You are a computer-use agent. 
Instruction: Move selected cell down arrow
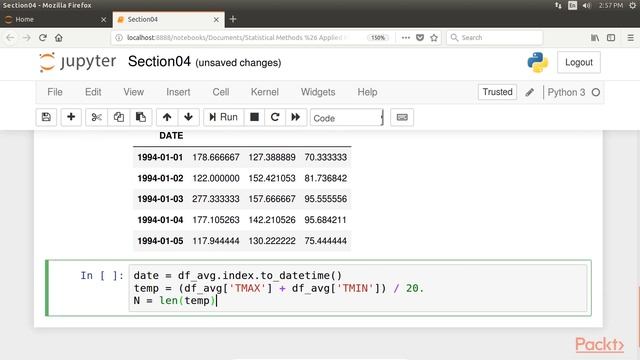point(188,117)
